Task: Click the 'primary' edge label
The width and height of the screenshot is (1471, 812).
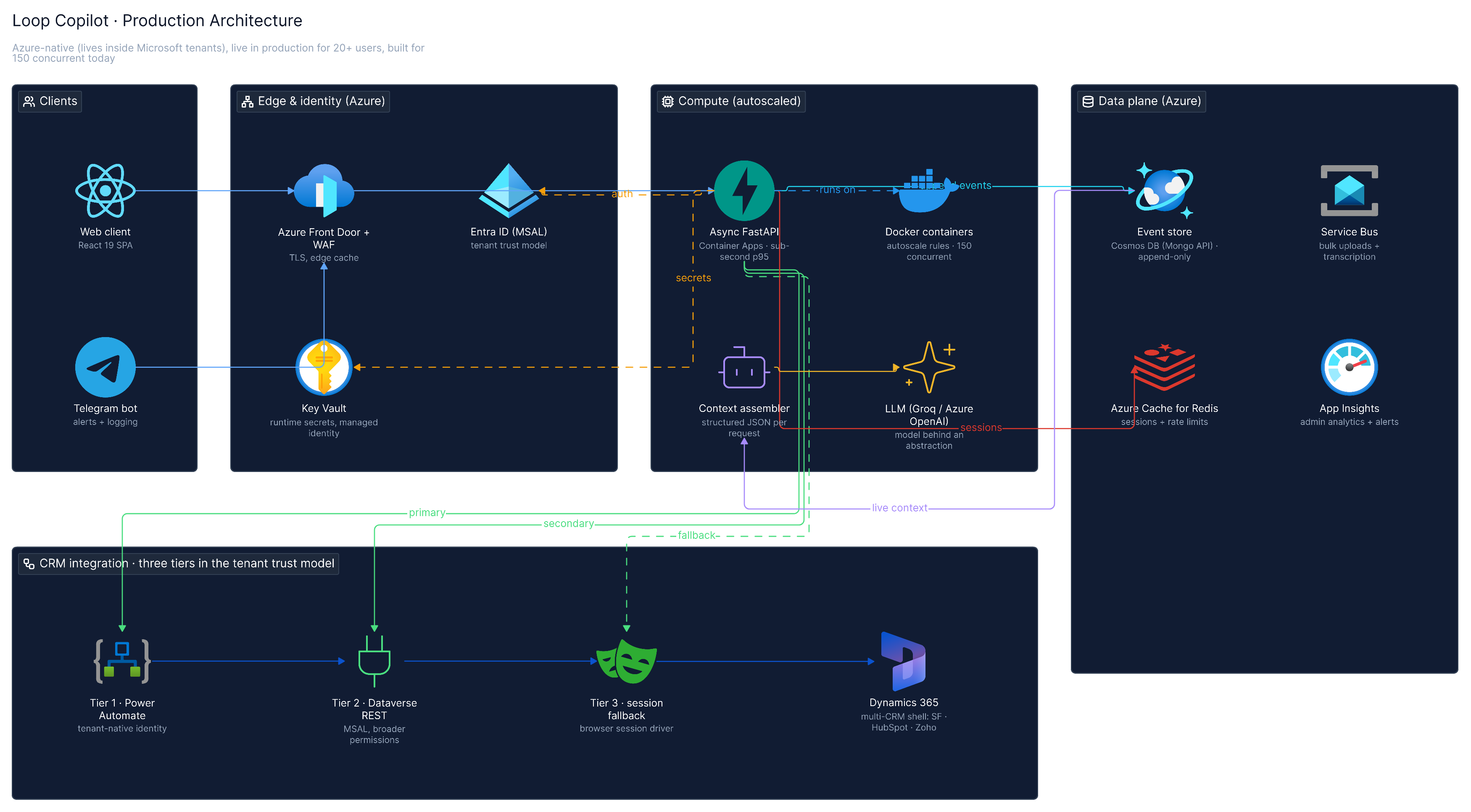Action: tap(427, 513)
